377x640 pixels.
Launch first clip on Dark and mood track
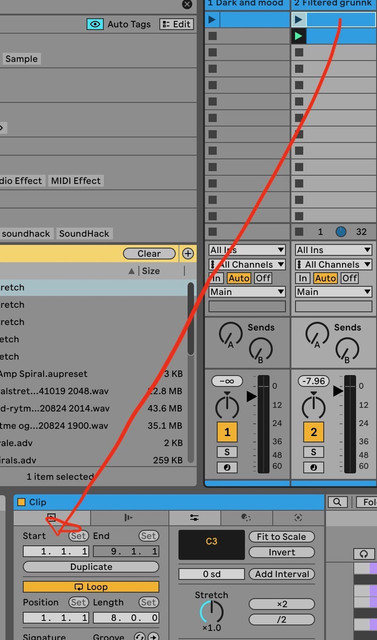coord(212,19)
